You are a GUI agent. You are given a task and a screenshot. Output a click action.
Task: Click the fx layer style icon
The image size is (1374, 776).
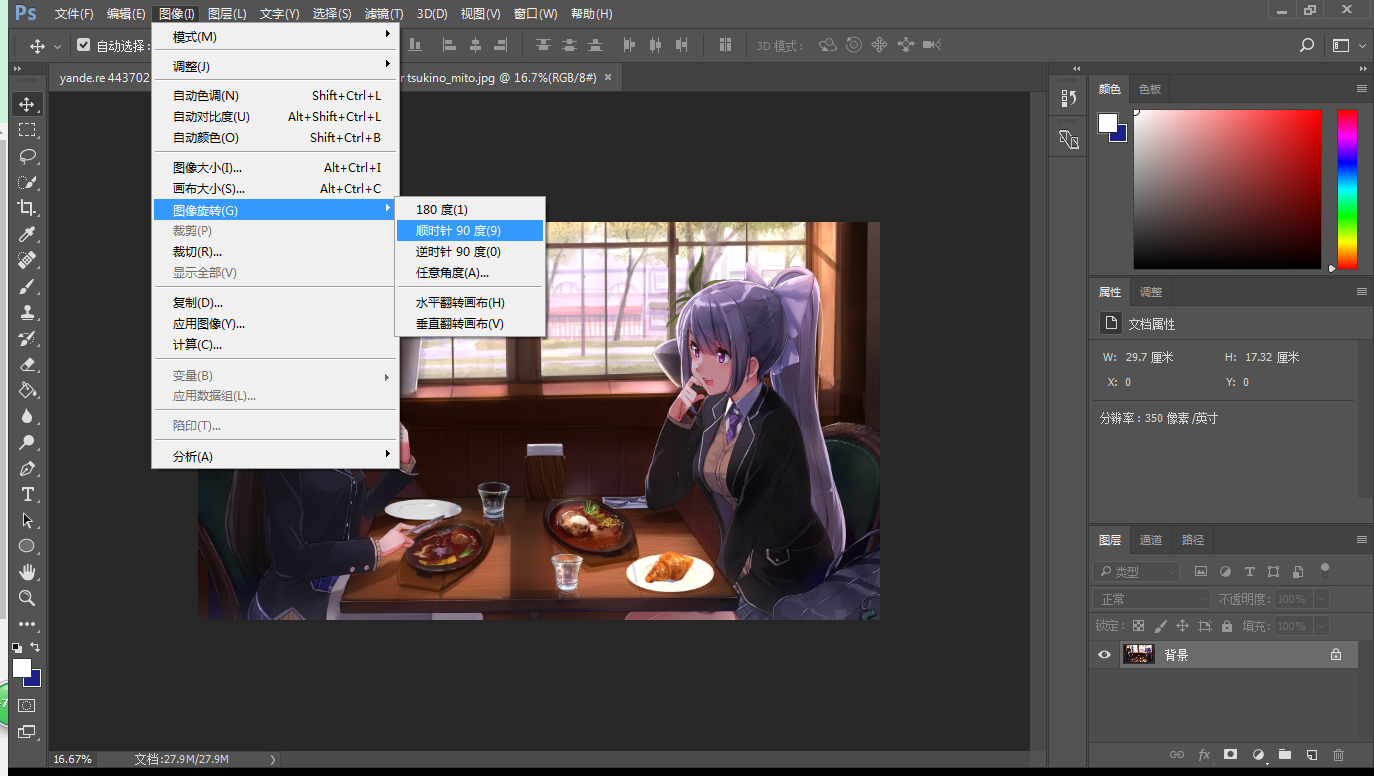click(x=1204, y=754)
